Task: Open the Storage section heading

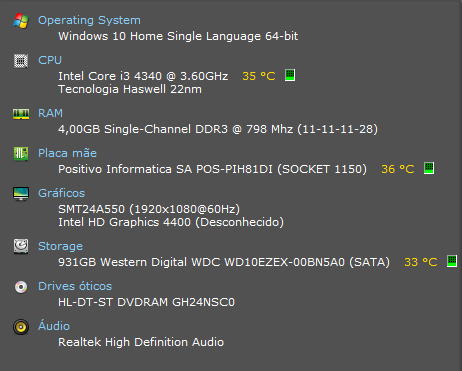Action: (60, 246)
